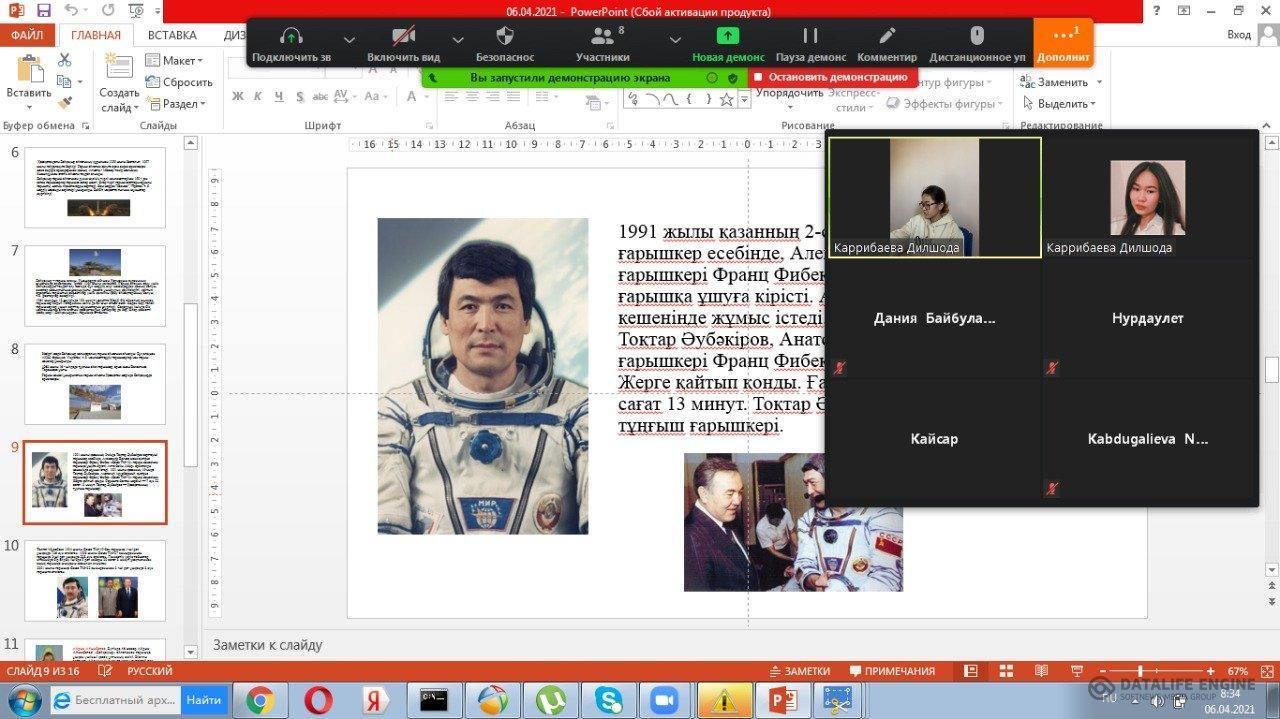Click the Сбросить reset button
The image size is (1280, 719).
[180, 82]
